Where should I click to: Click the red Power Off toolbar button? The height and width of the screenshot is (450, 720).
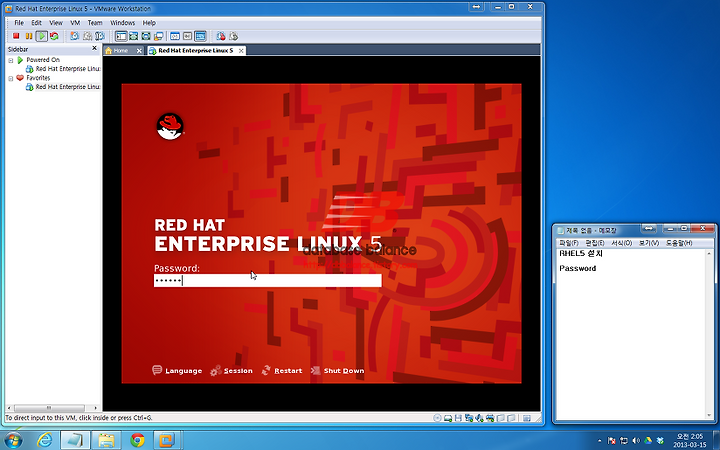[16, 36]
